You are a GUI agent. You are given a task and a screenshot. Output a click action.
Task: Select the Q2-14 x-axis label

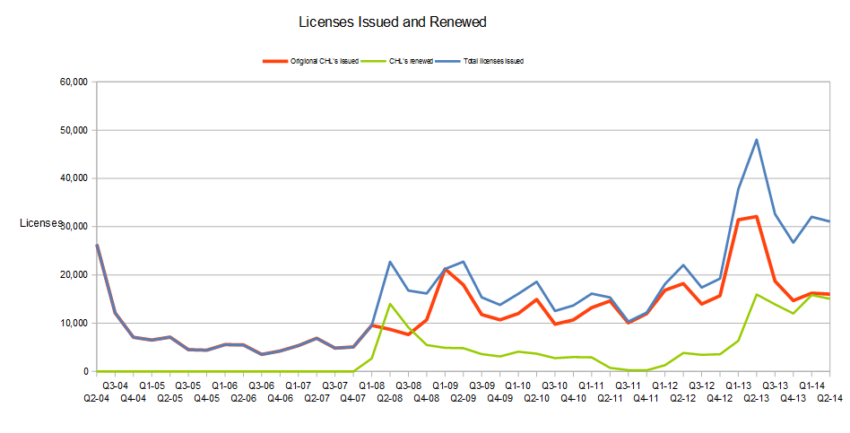pyautogui.click(x=830, y=398)
